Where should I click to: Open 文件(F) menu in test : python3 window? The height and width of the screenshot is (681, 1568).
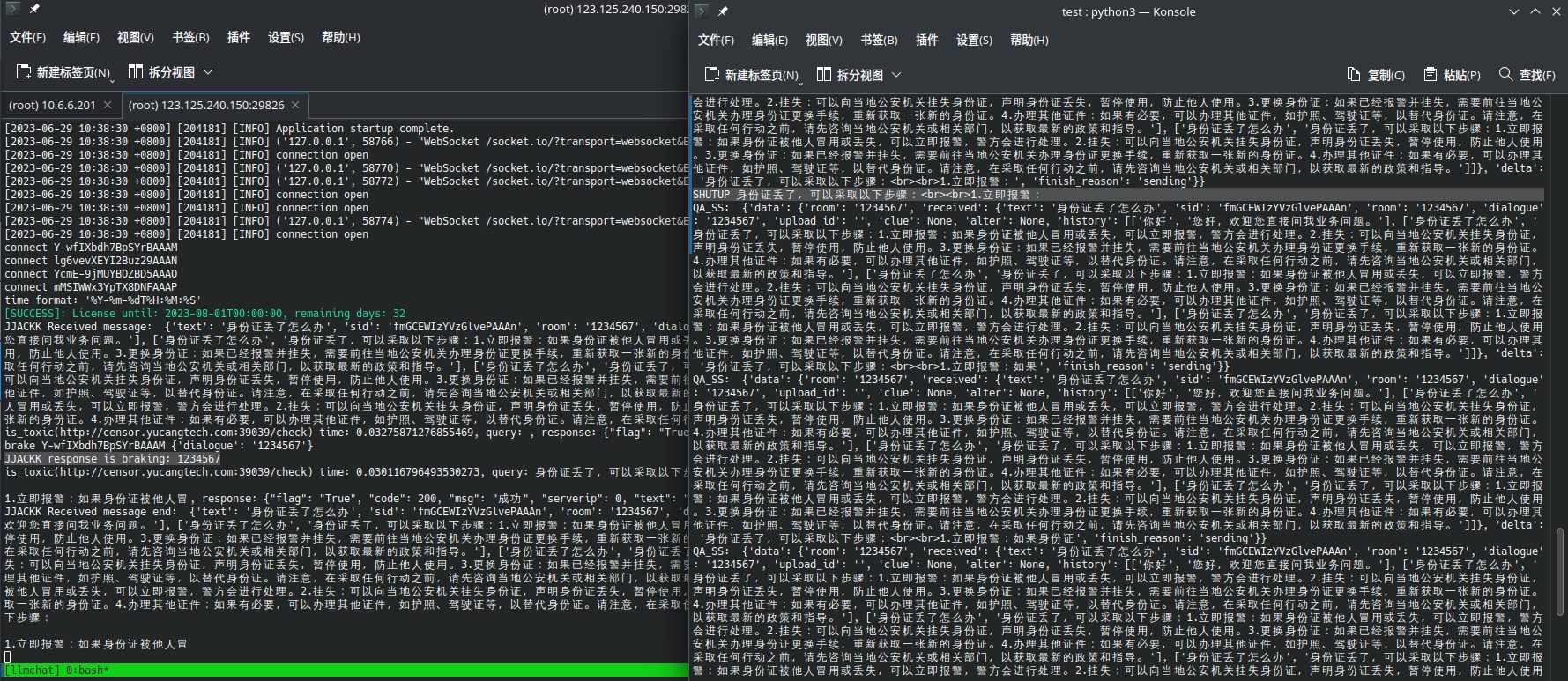click(x=716, y=40)
